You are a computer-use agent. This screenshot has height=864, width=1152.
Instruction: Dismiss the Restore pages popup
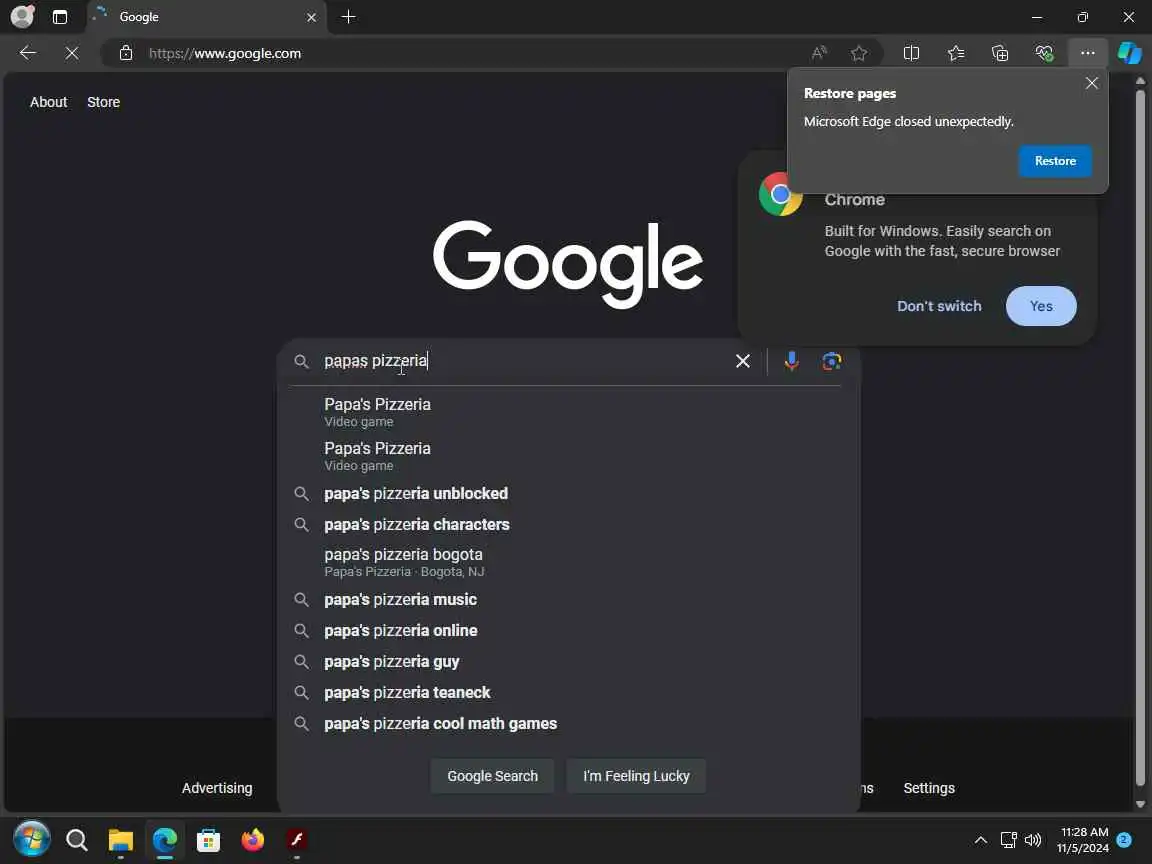coord(1092,83)
